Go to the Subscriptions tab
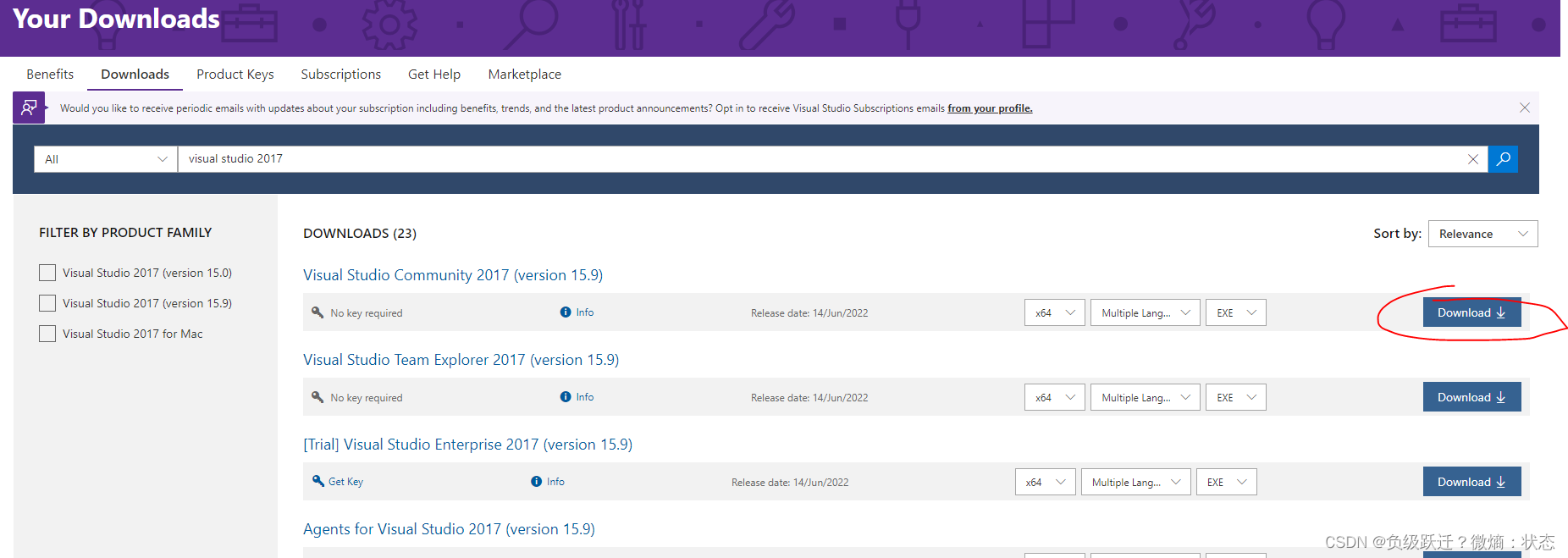 [x=341, y=75]
